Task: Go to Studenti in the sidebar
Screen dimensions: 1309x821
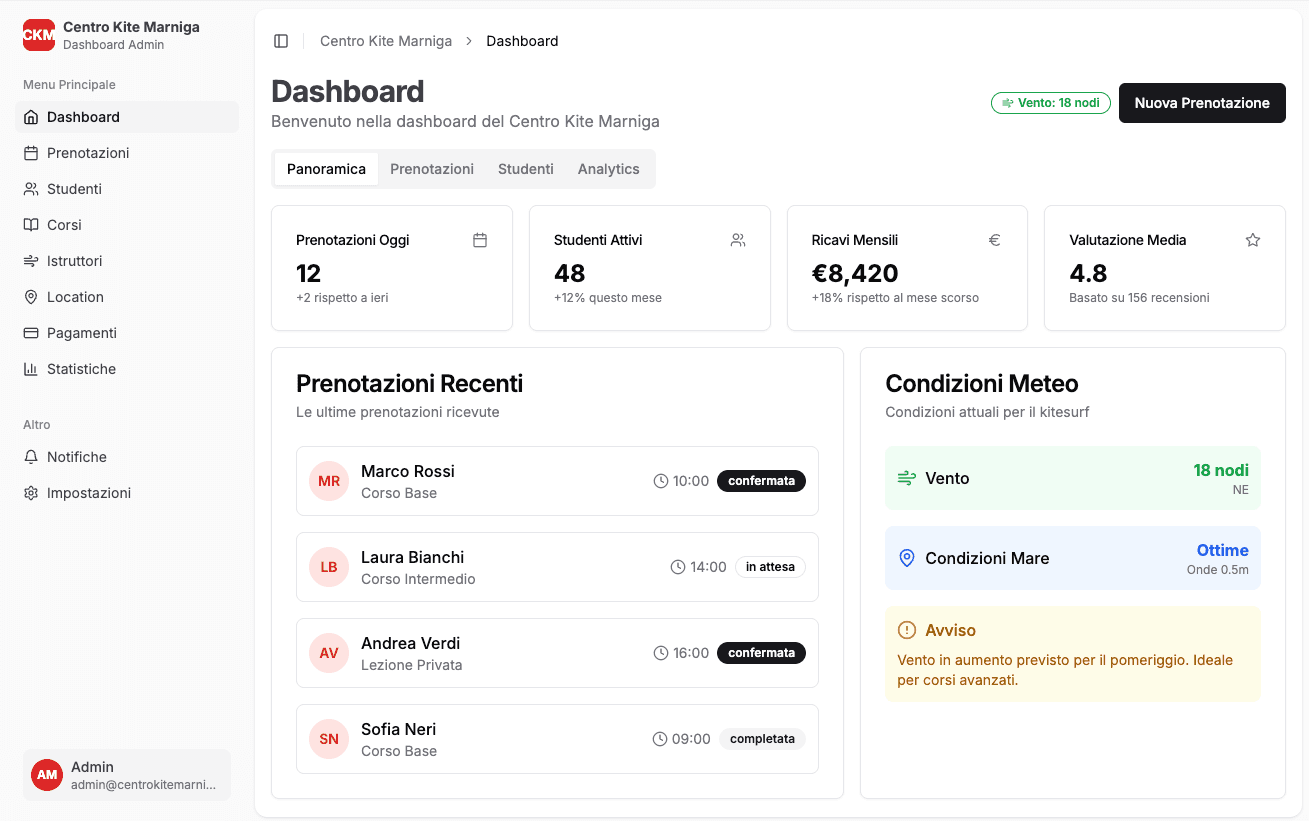Action: coord(74,189)
